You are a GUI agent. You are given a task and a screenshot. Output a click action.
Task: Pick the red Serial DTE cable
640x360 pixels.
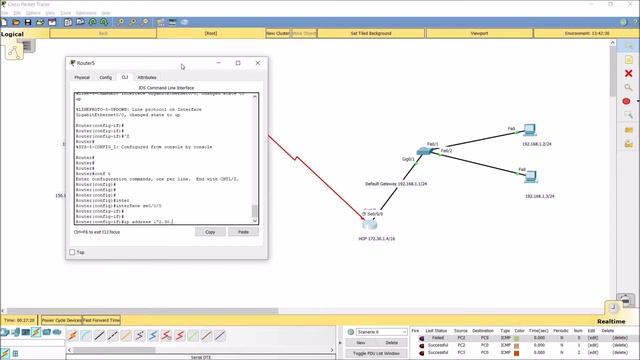click(180, 336)
